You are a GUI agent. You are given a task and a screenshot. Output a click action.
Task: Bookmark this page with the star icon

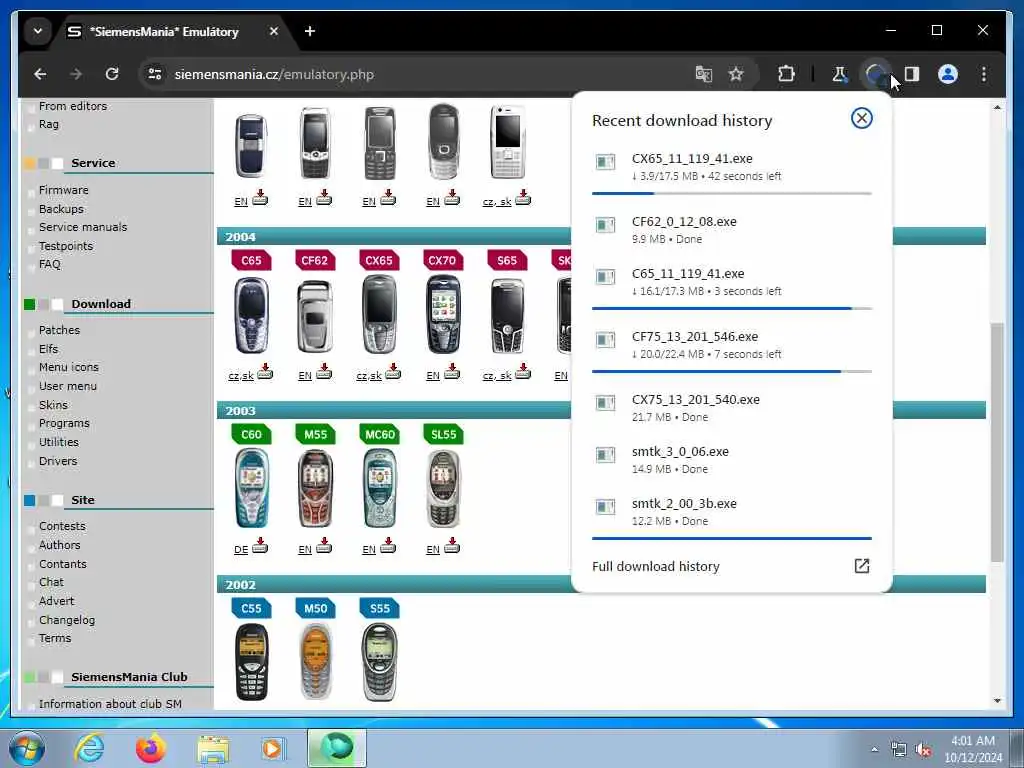(736, 74)
